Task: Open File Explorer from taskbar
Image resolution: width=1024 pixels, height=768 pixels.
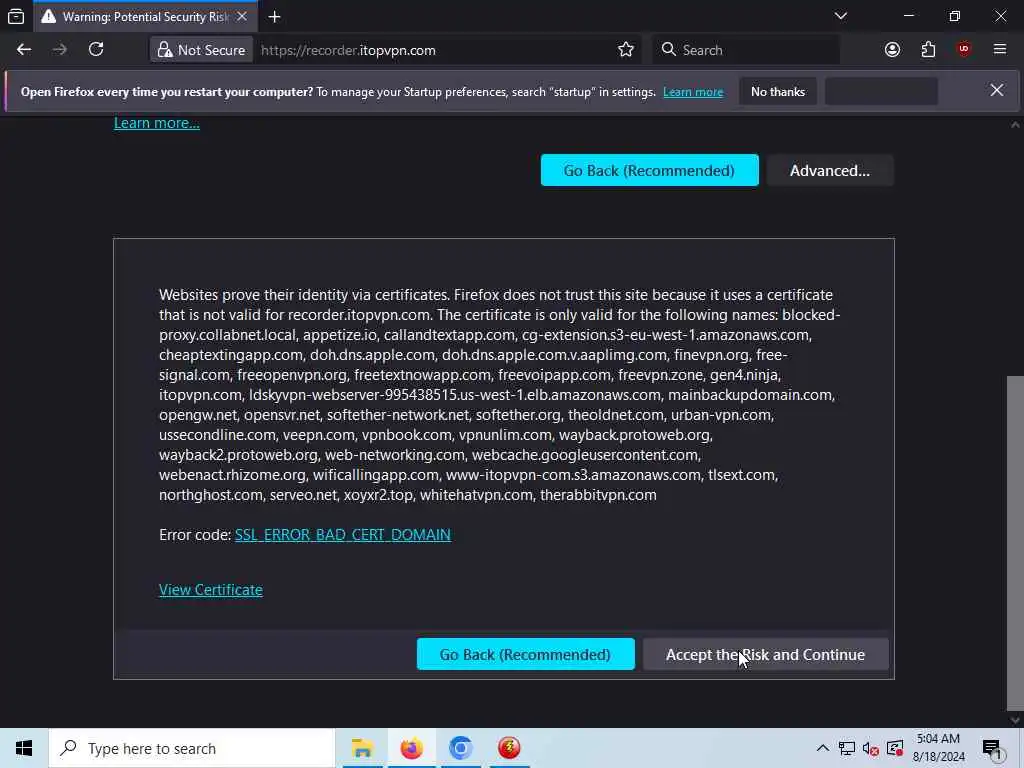Action: coord(362,748)
